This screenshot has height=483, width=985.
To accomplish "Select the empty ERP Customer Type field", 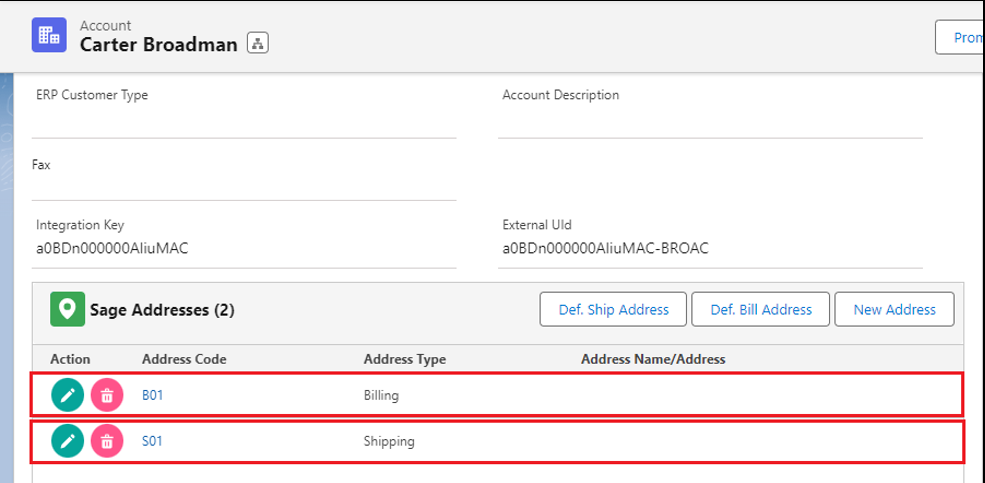I will click(x=244, y=121).
